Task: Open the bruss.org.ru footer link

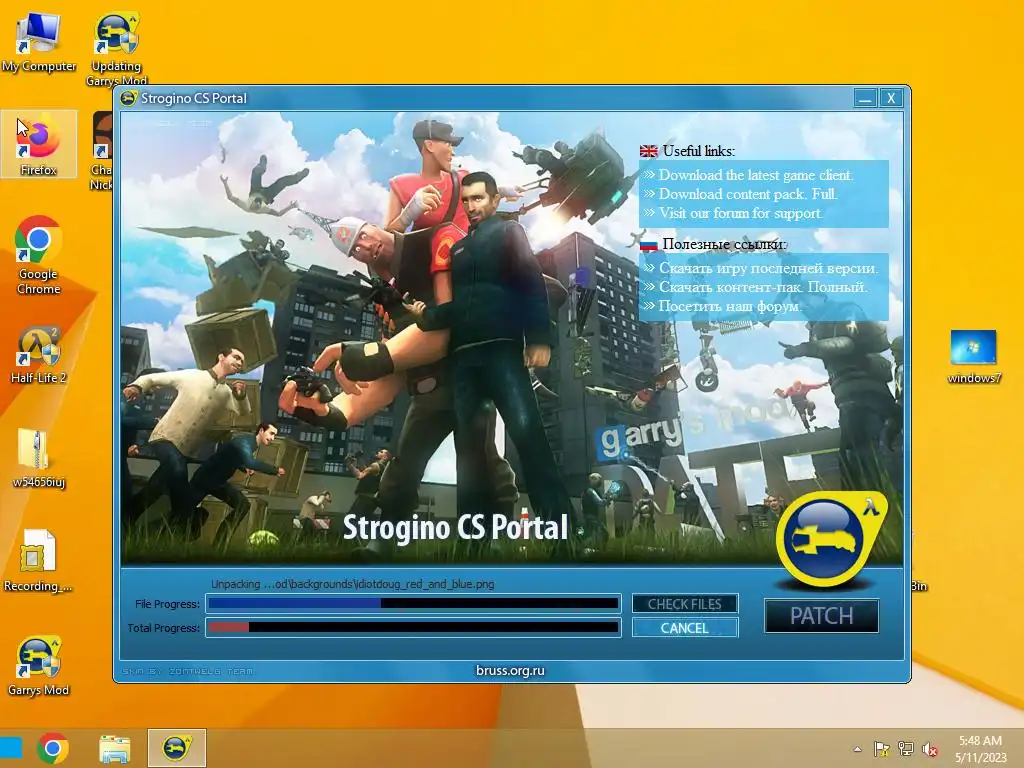Action: coord(510,670)
